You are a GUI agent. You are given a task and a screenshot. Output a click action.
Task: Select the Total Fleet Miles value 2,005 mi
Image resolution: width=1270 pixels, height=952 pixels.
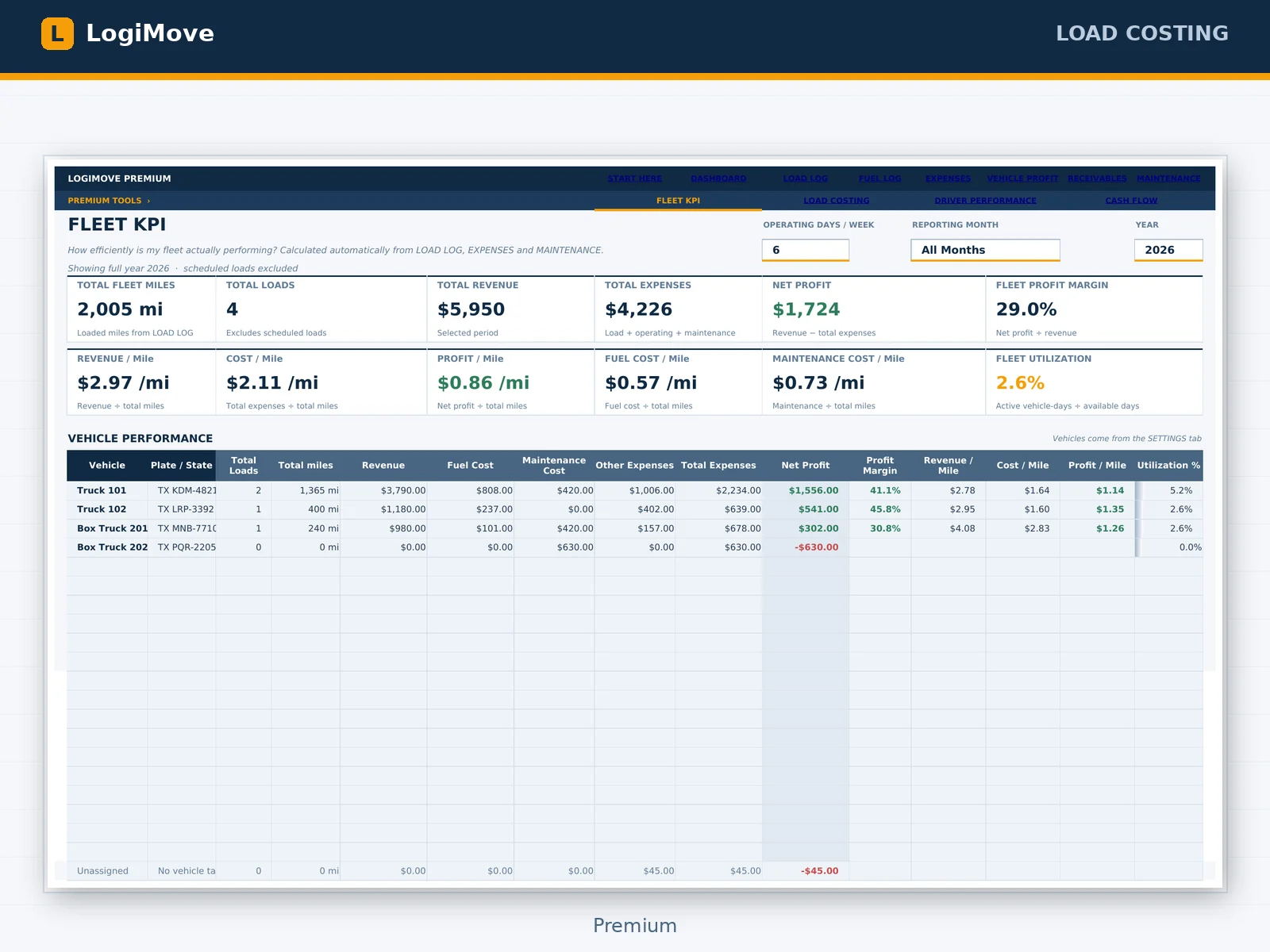click(120, 309)
